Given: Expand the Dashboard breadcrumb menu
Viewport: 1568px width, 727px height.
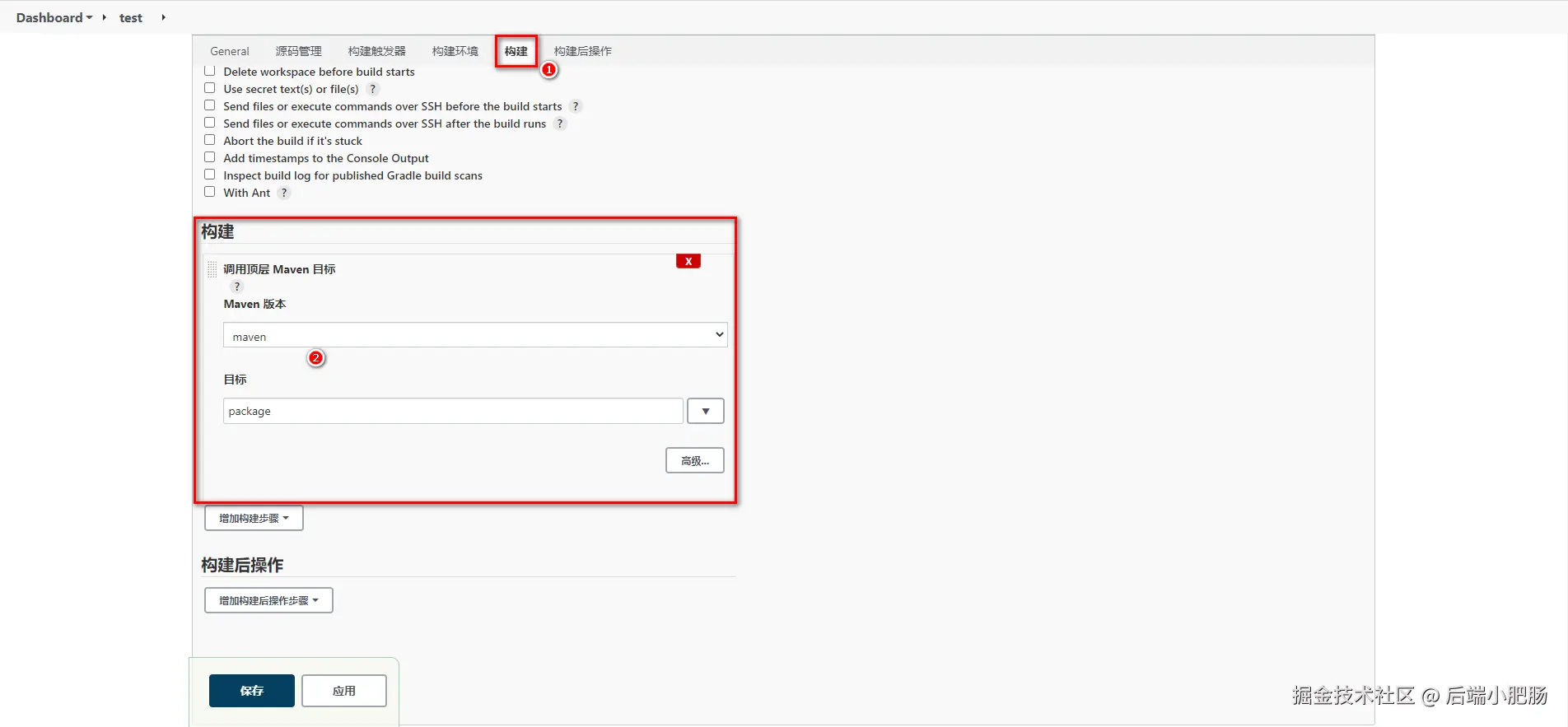Looking at the screenshot, I should click(89, 17).
